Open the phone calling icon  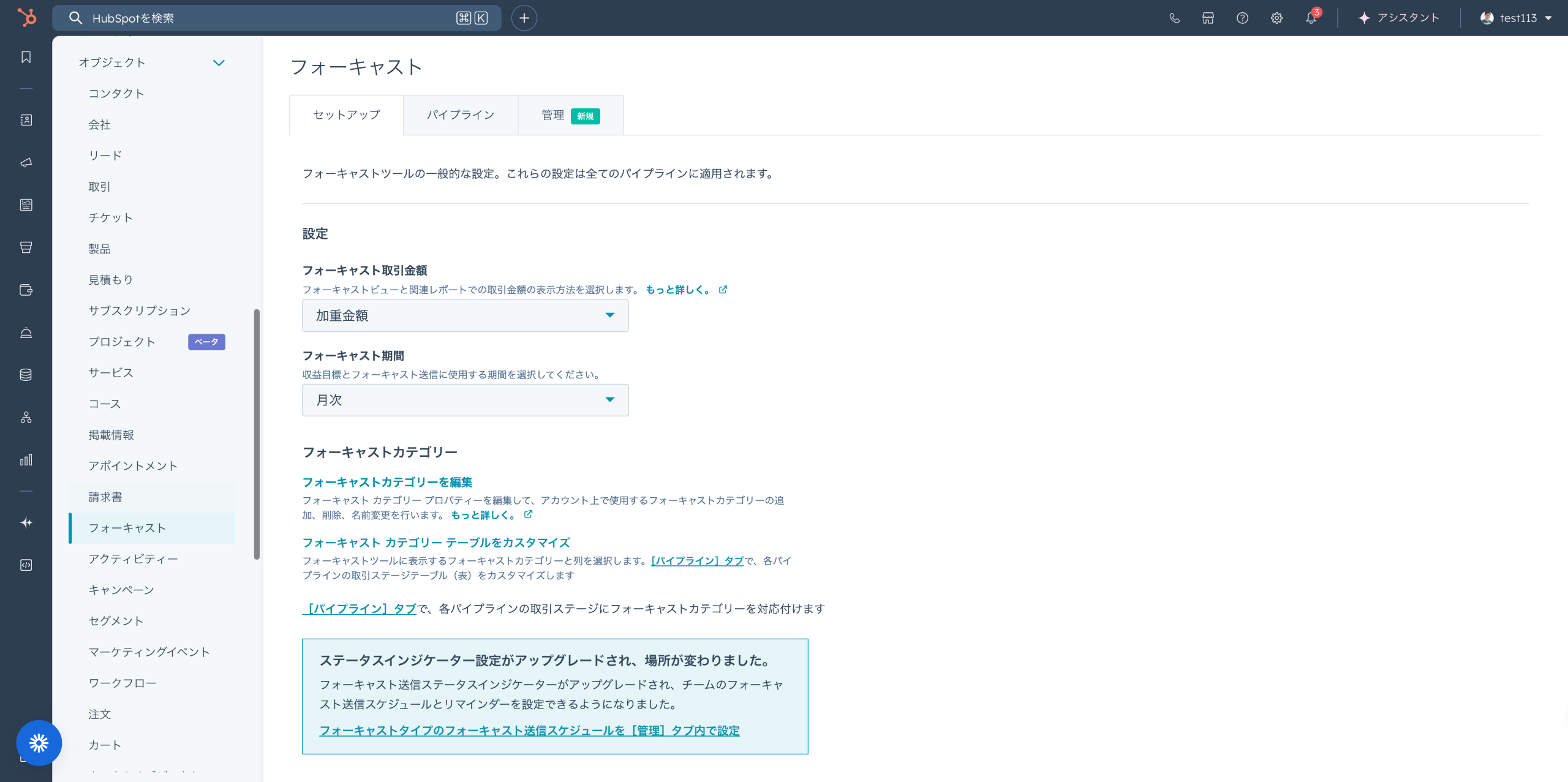[1174, 18]
